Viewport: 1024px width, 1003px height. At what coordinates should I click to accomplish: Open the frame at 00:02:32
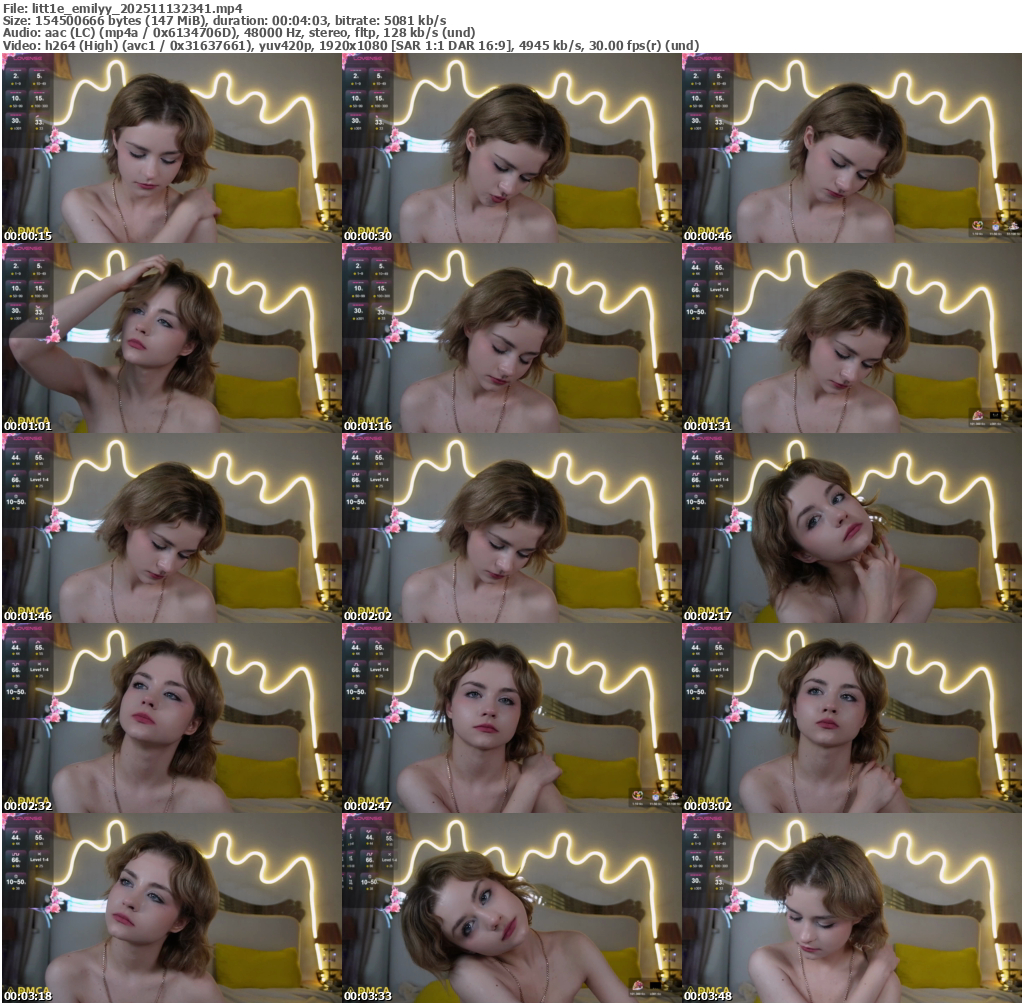tap(171, 718)
